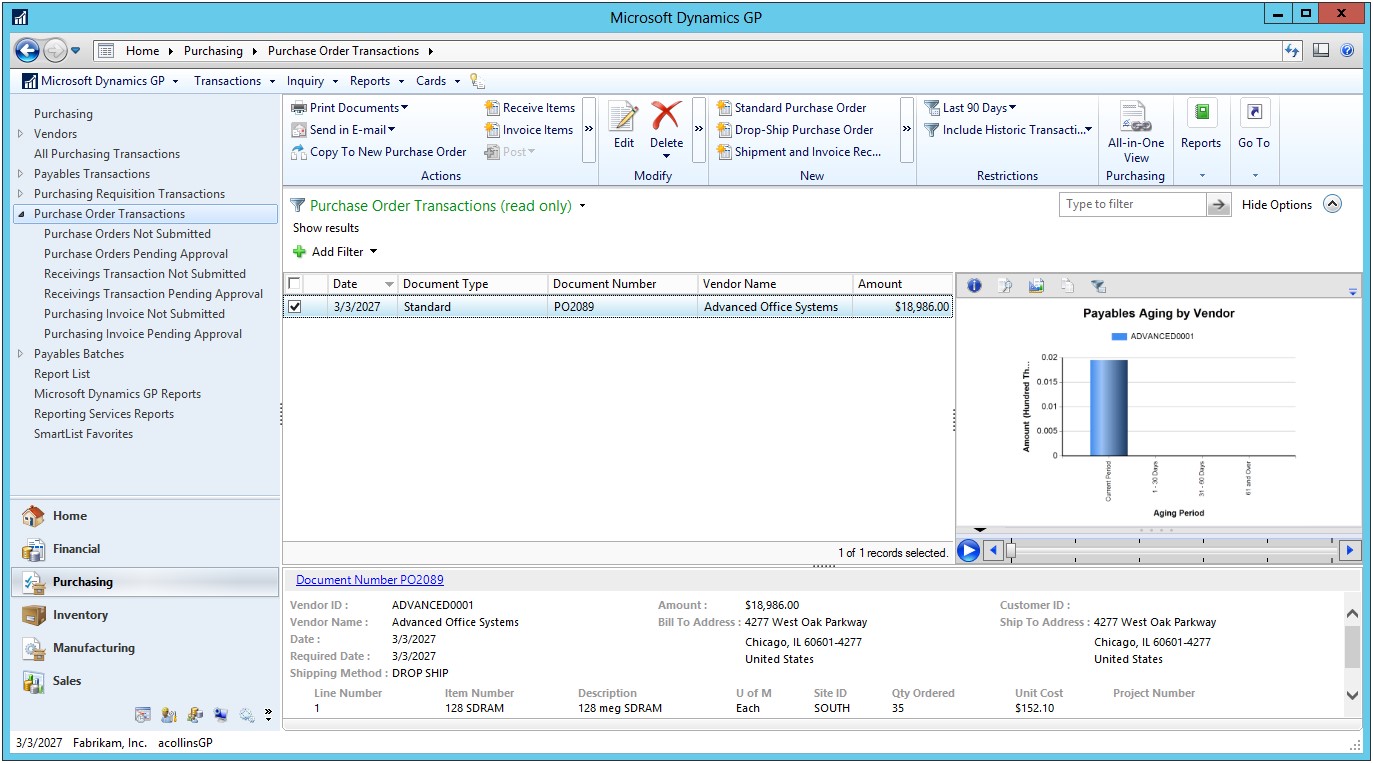Expand the Modify group overflow chevron

(x=699, y=129)
